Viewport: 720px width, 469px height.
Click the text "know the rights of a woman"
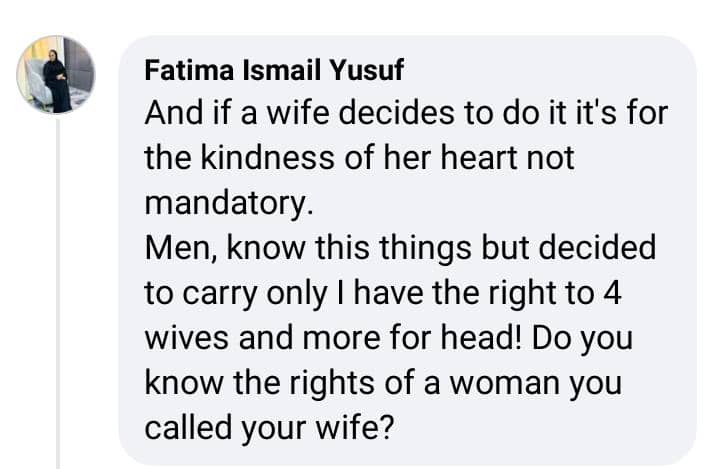pos(352,383)
